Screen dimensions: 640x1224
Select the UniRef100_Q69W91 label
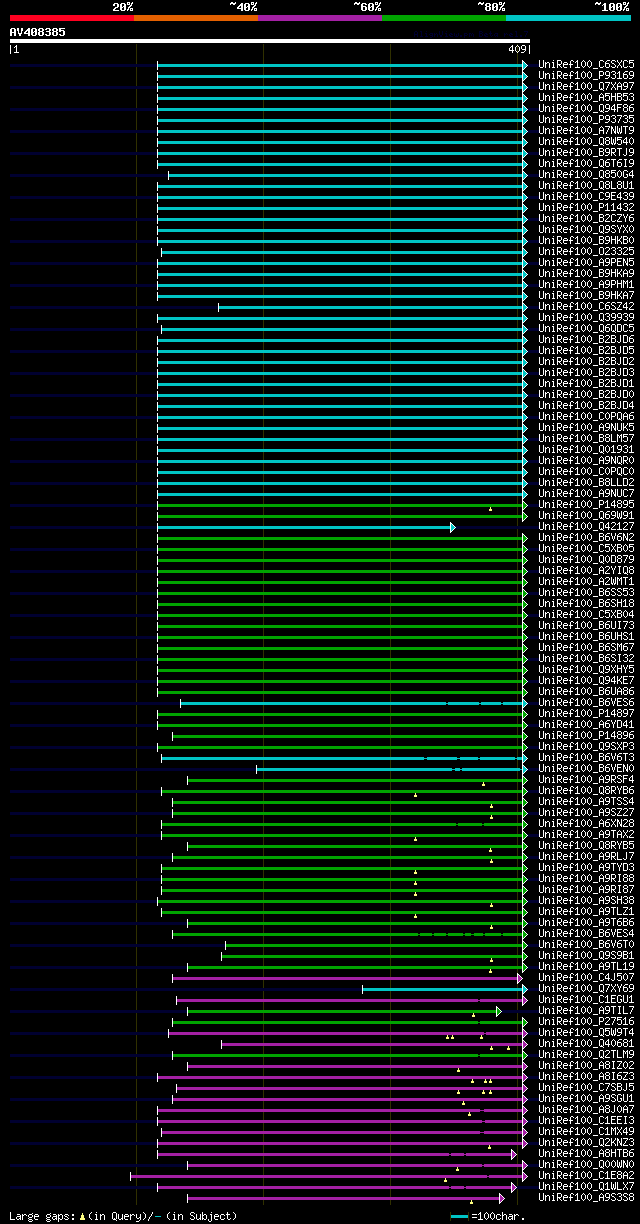coord(586,516)
